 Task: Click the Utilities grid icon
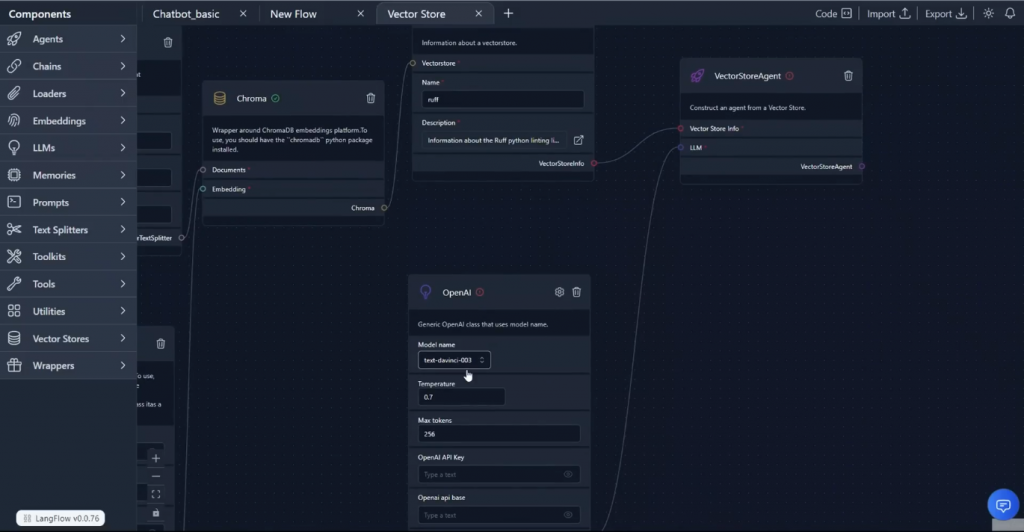coord(14,311)
